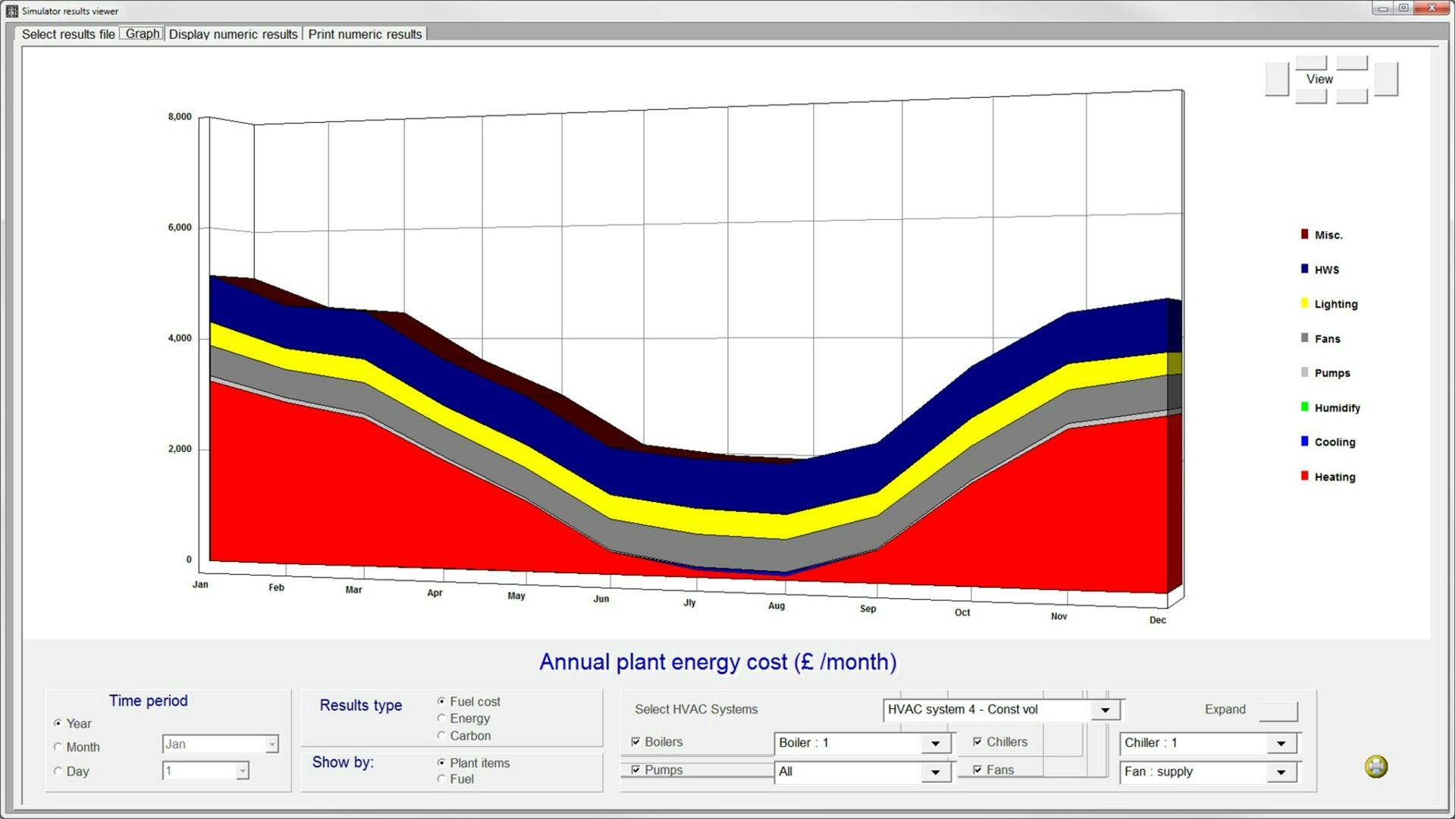The image size is (1456, 819).
Task: Select Fuel in Show by options
Action: coord(441,779)
